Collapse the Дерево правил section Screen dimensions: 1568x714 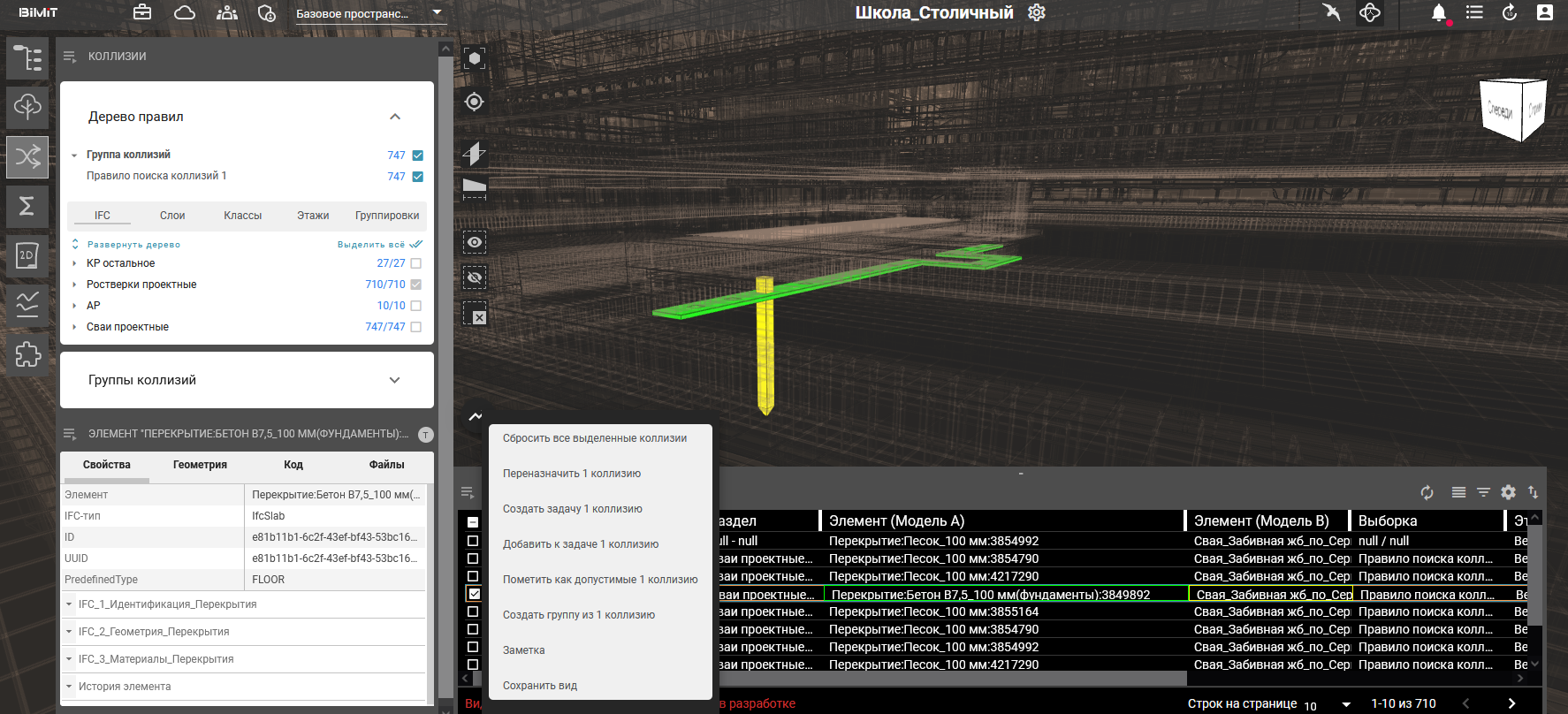394,117
